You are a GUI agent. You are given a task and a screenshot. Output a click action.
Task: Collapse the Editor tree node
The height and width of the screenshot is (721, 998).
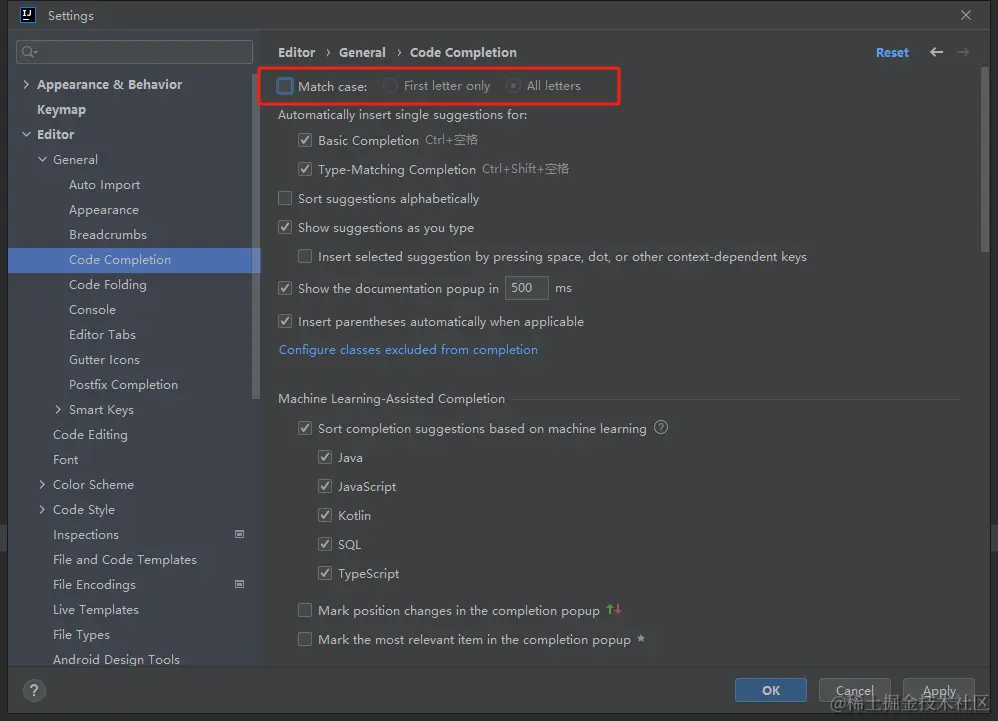tap(26, 134)
